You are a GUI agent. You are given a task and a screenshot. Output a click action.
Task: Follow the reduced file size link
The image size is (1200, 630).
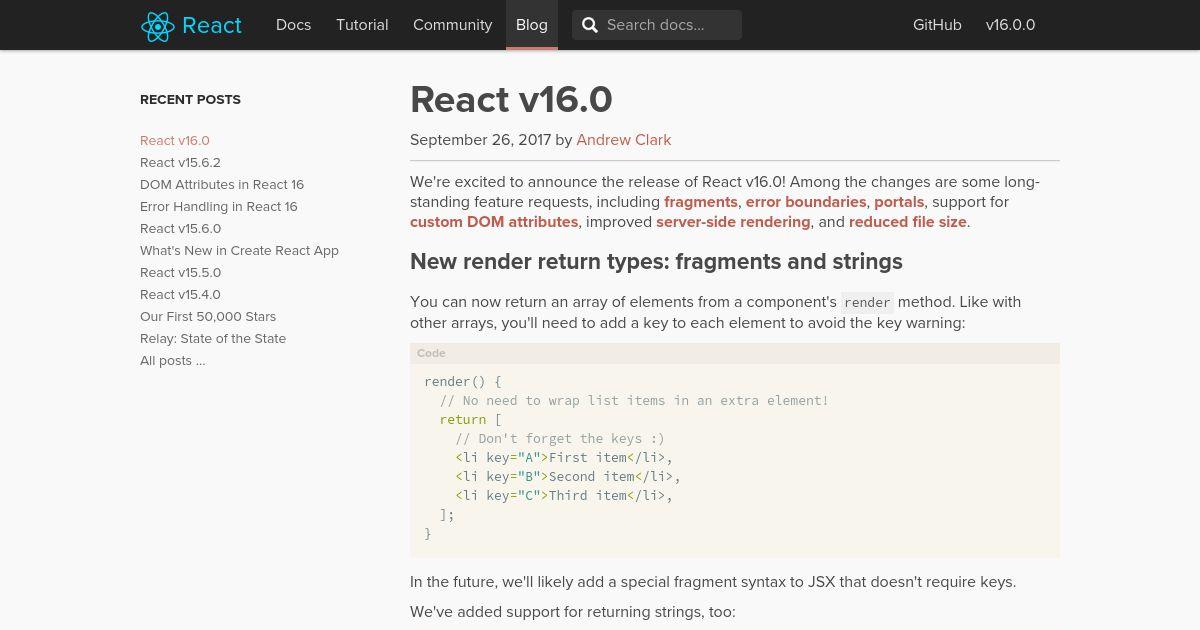pyautogui.click(x=908, y=222)
